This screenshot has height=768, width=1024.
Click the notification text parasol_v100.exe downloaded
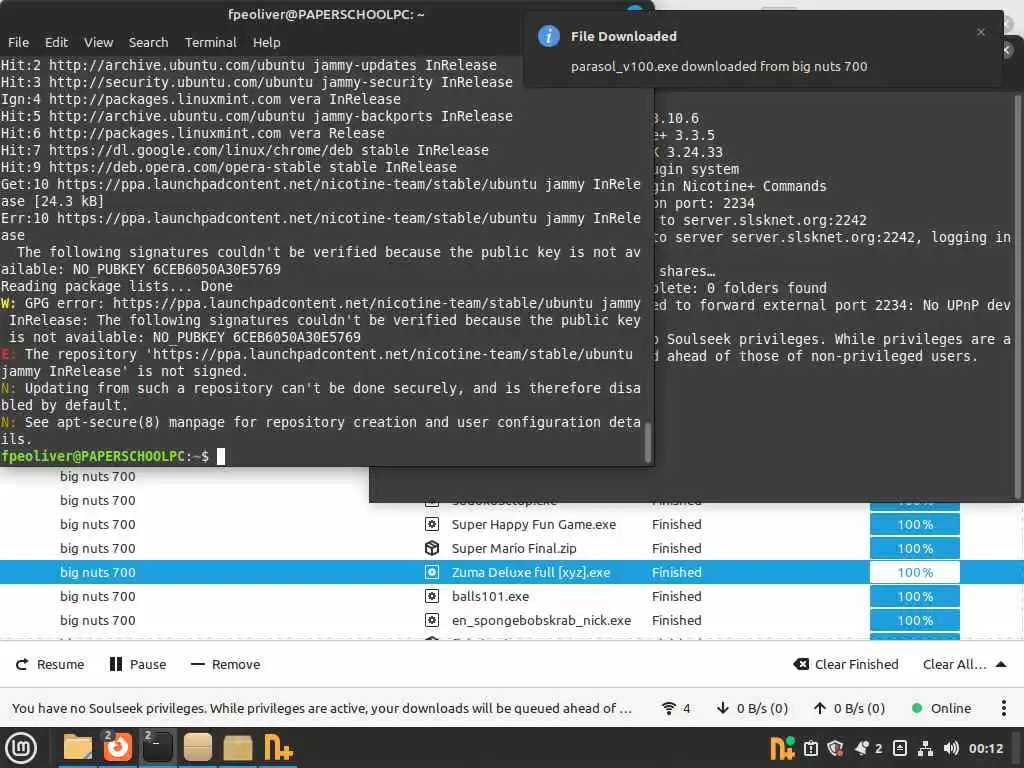click(719, 66)
